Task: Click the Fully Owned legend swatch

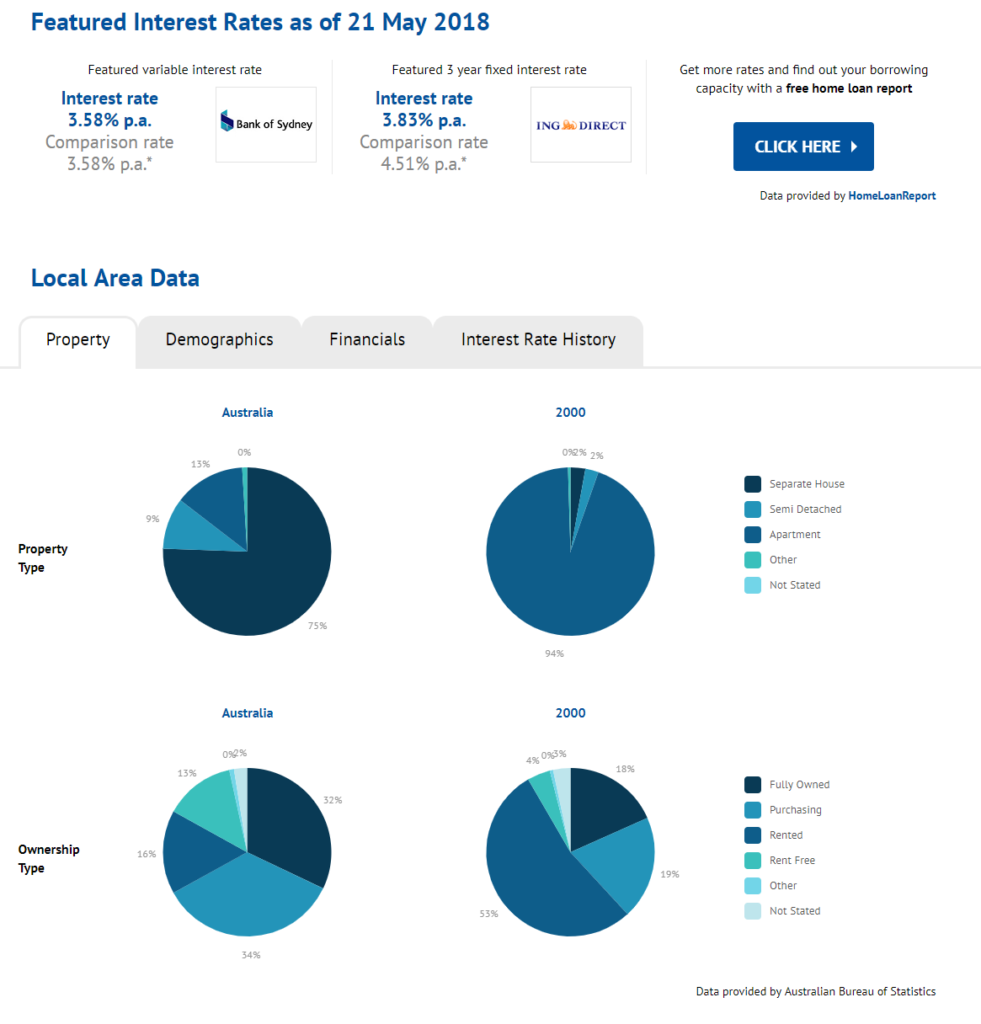Action: [752, 784]
